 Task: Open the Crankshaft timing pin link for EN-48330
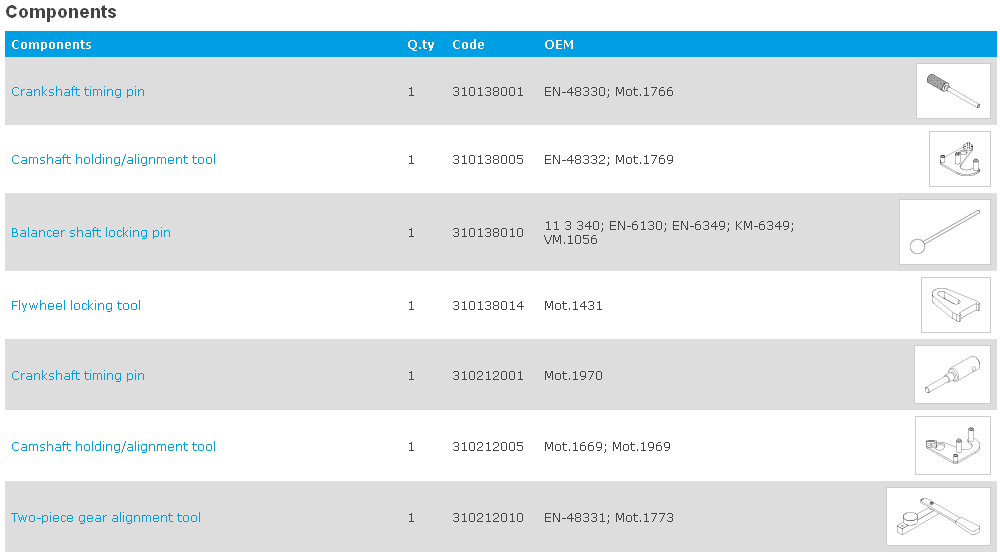click(x=78, y=92)
